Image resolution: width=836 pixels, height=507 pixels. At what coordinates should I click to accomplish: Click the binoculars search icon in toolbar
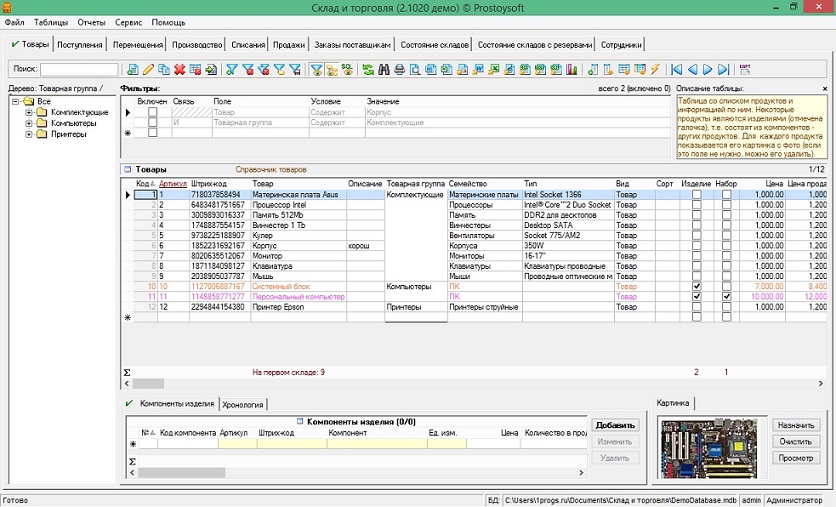coord(384,70)
